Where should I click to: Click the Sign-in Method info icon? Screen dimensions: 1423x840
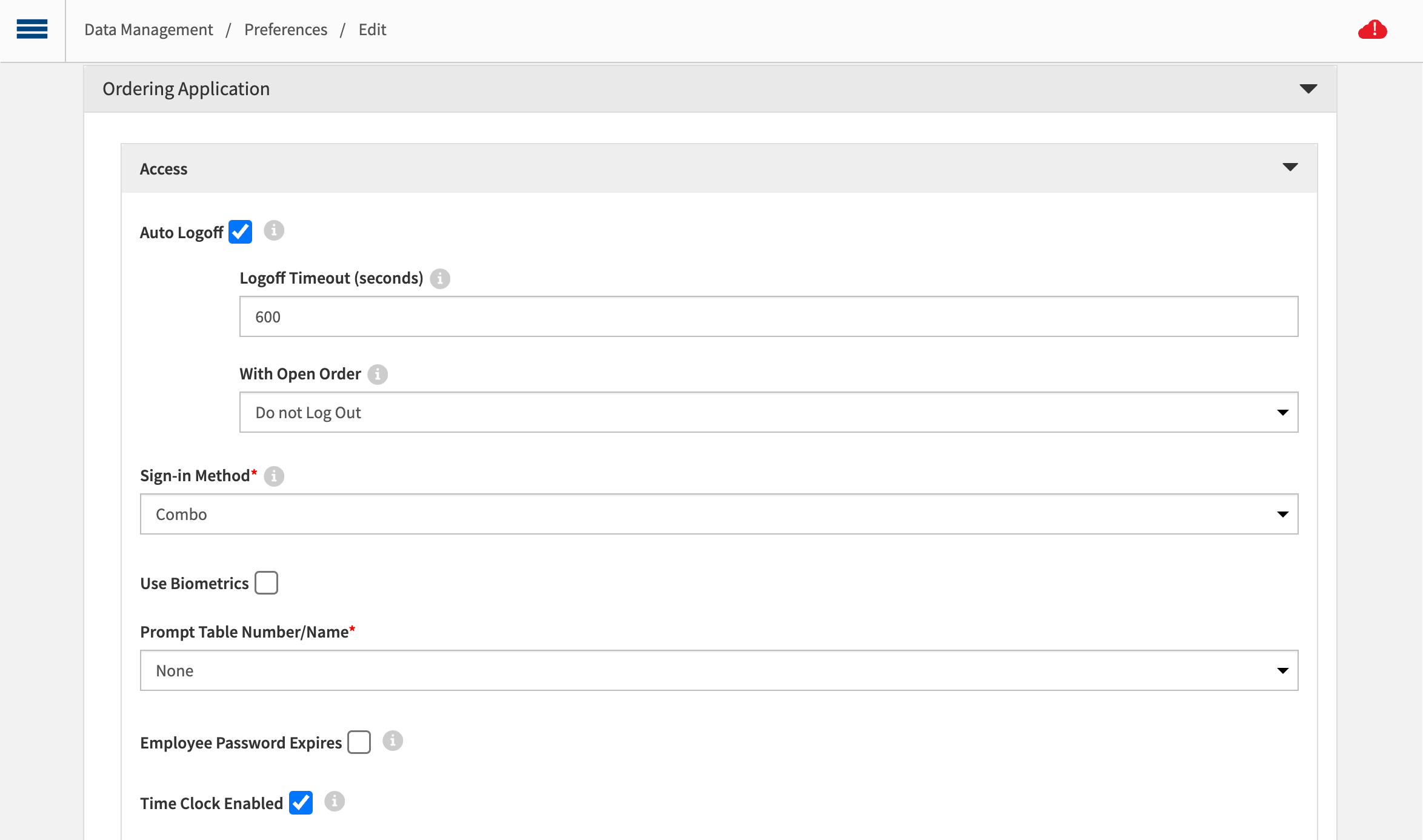click(x=274, y=476)
